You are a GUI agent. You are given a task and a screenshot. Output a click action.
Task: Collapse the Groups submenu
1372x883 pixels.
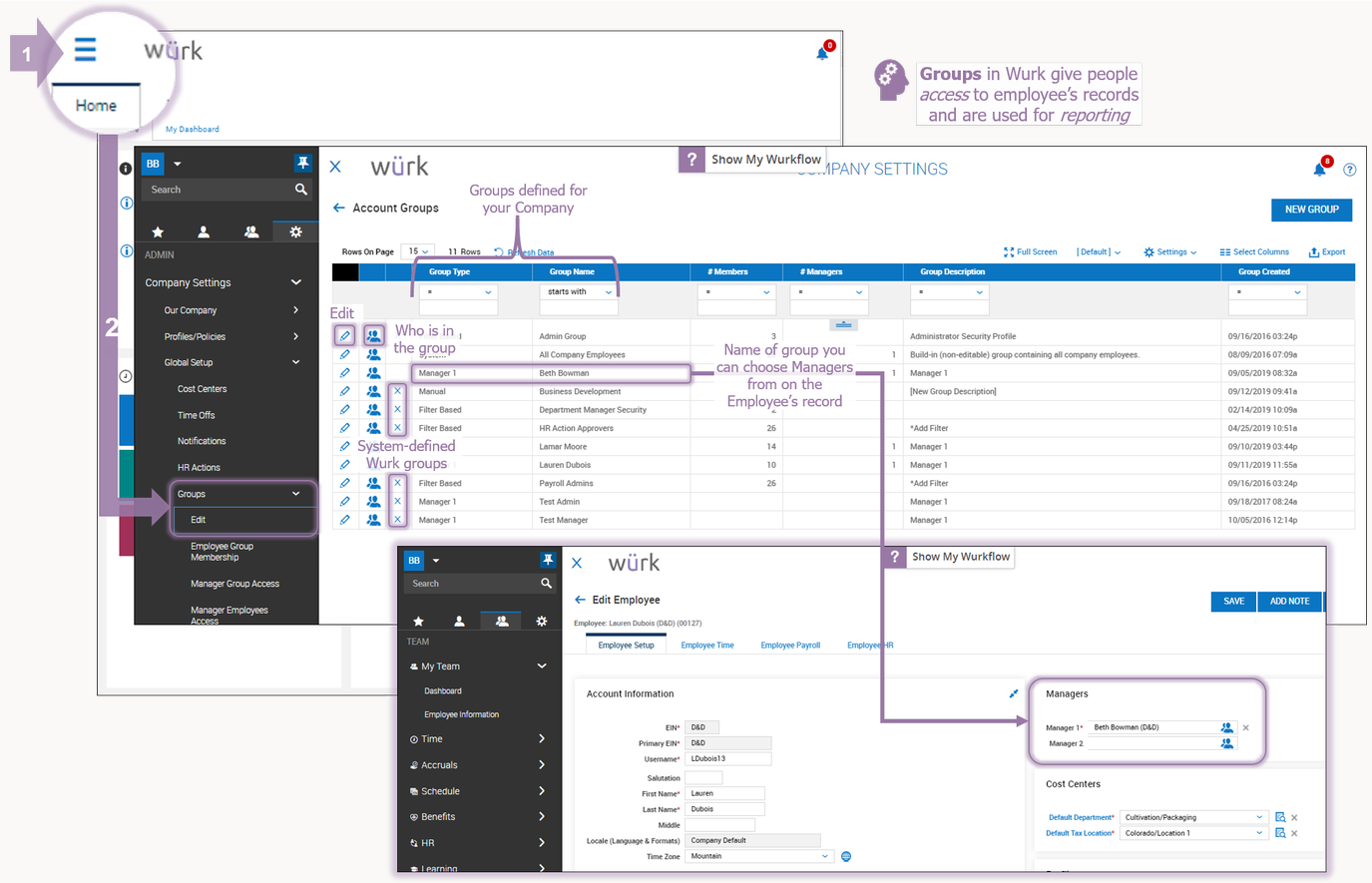[x=296, y=494]
